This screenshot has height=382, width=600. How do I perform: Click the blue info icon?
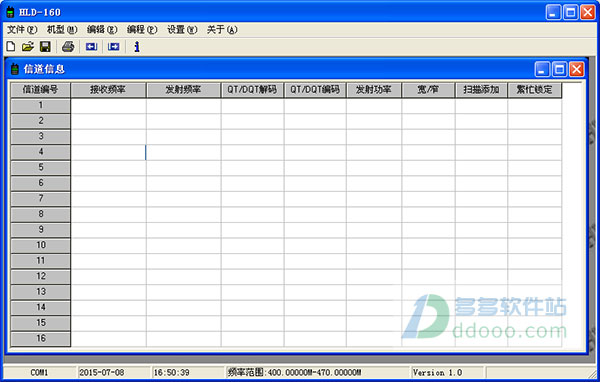coord(137,47)
